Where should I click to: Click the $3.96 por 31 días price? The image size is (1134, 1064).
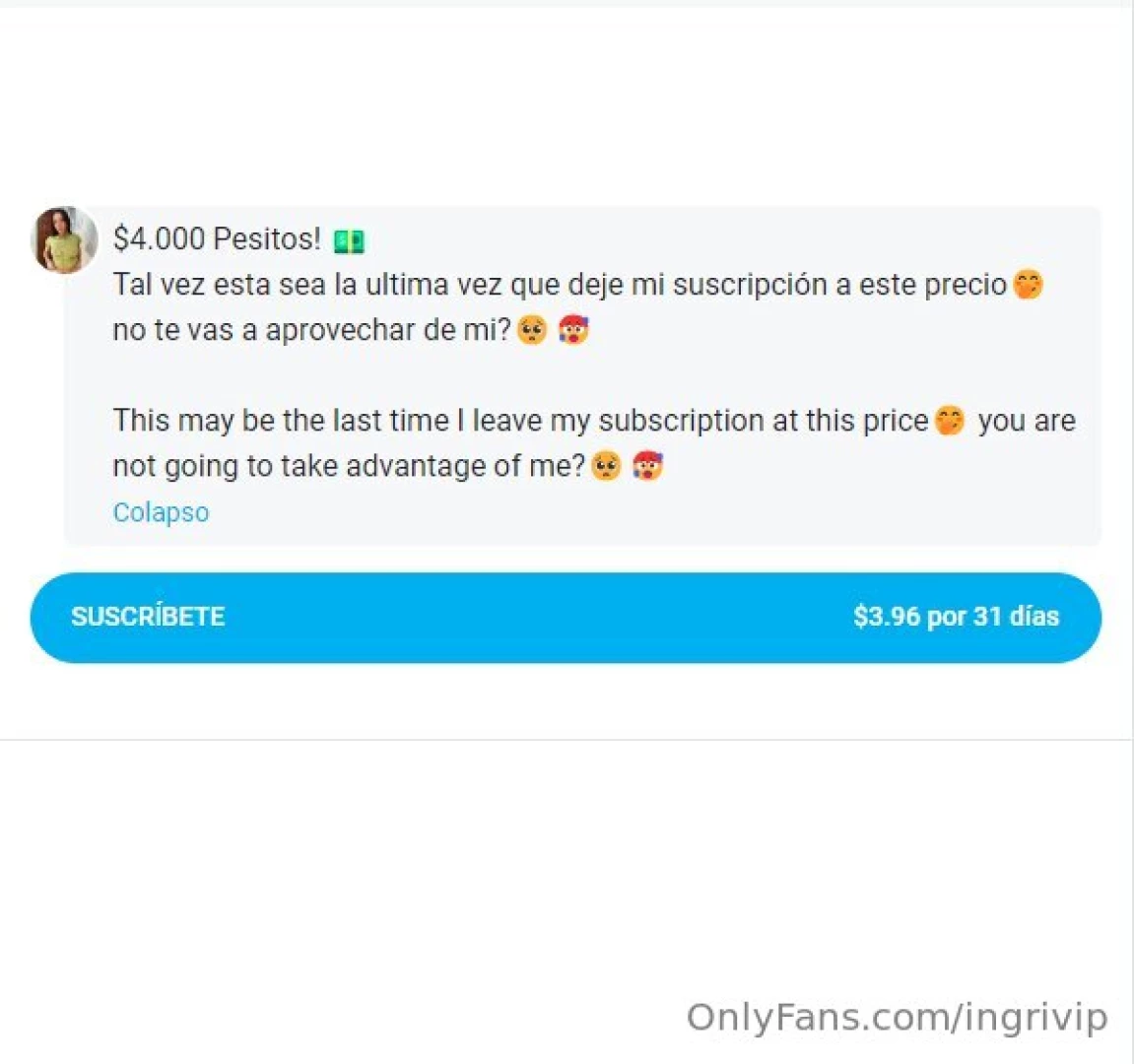[x=956, y=617]
